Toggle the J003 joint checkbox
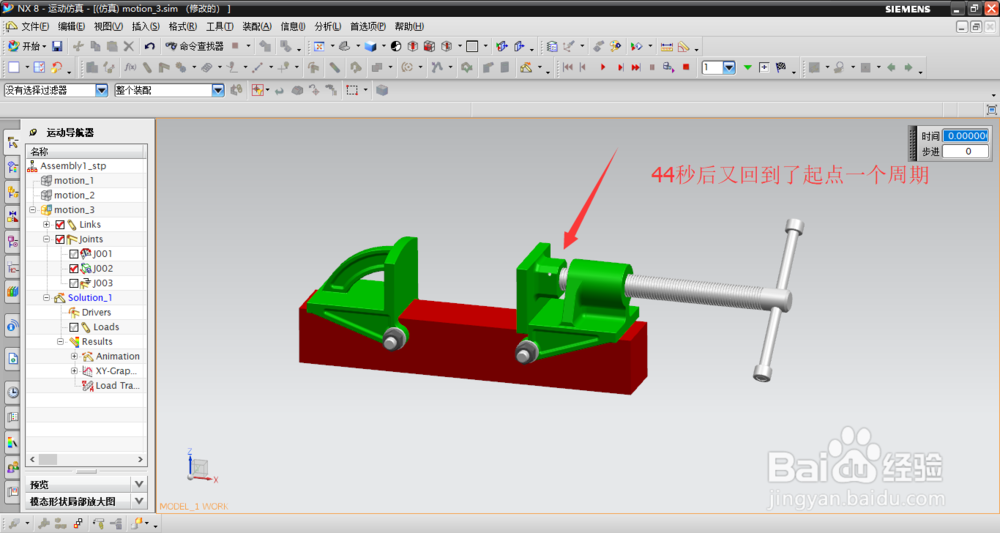1000x533 pixels. (74, 283)
